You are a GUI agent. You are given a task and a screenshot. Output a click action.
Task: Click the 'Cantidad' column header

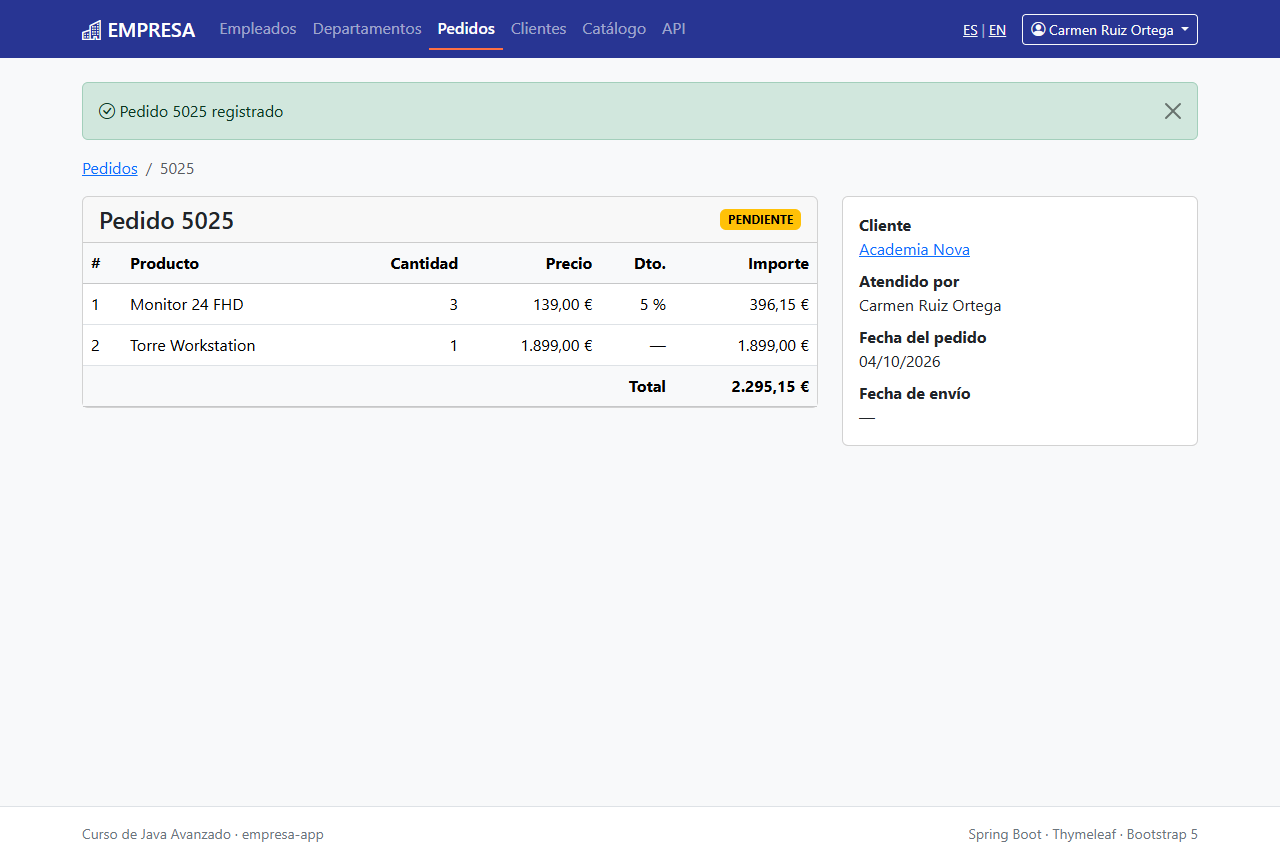pyautogui.click(x=424, y=264)
